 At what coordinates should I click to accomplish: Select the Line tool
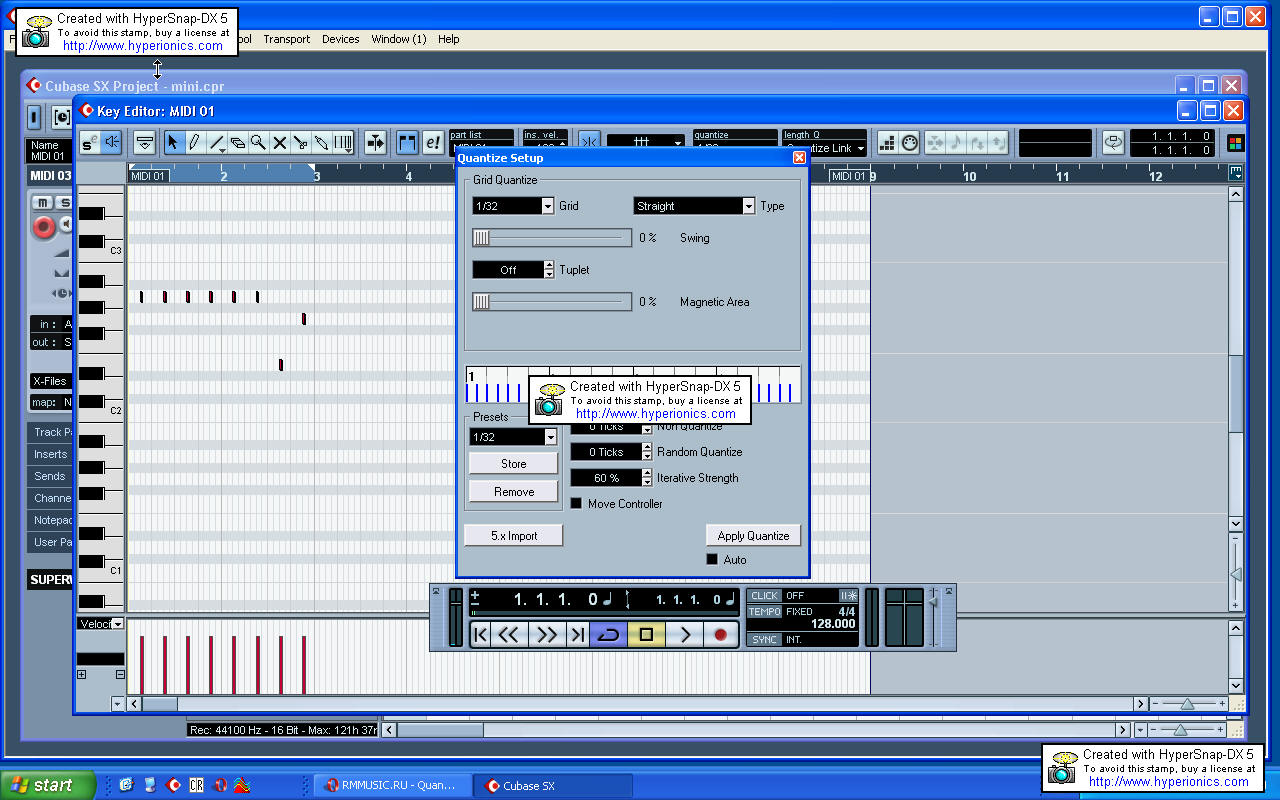pyautogui.click(x=216, y=143)
